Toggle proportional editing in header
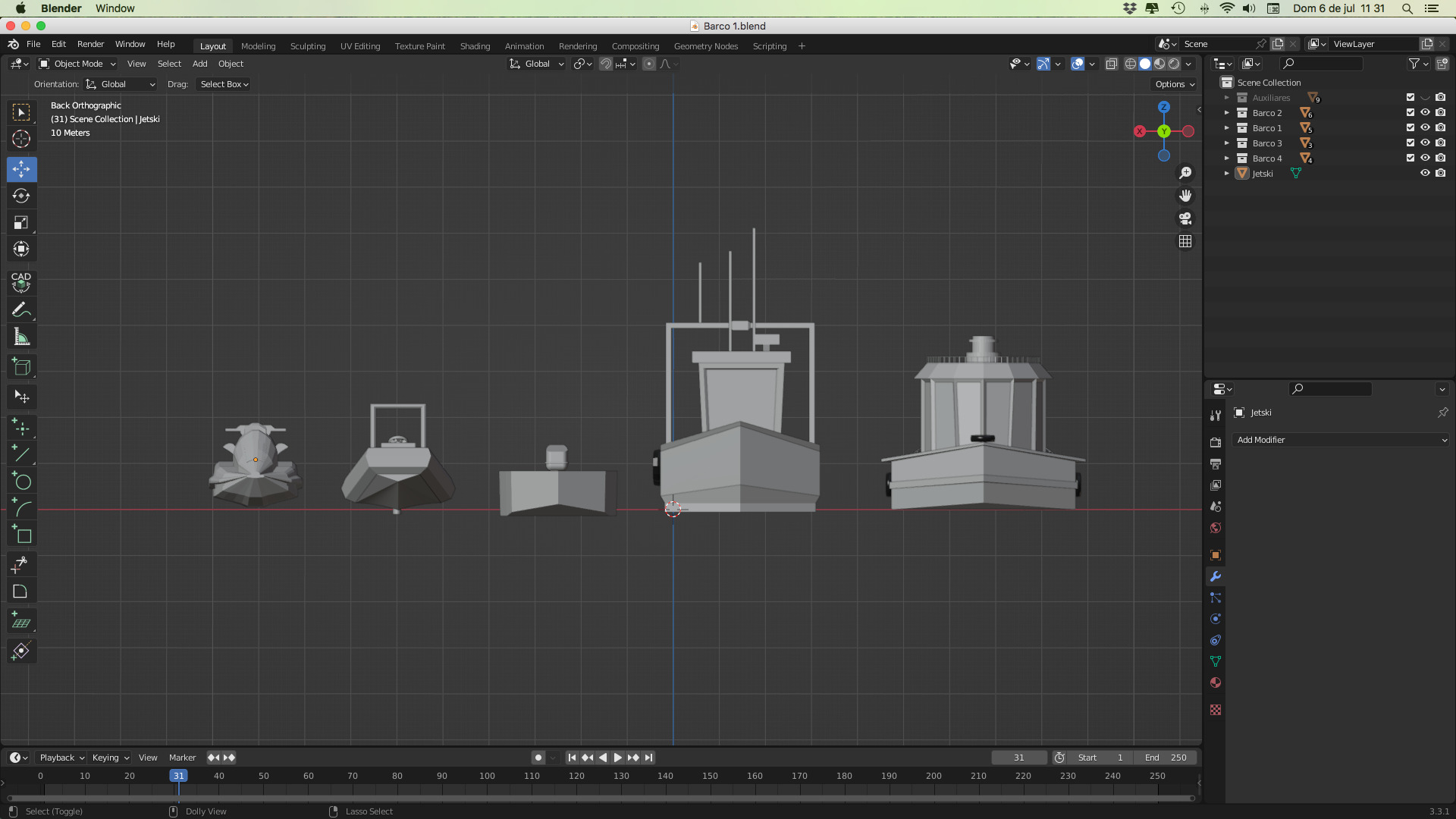 tap(649, 64)
